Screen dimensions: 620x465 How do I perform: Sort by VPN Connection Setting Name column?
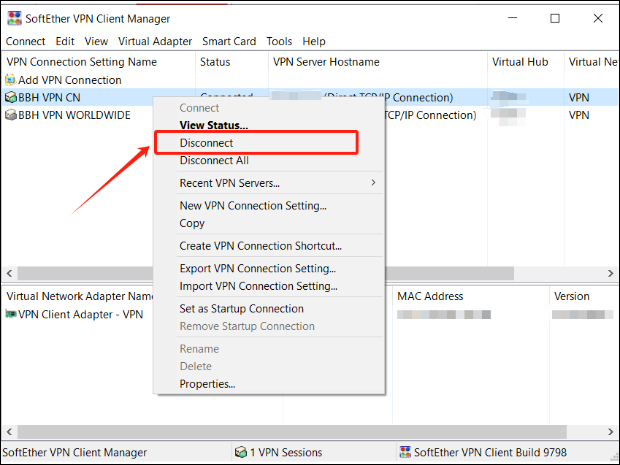[81, 62]
